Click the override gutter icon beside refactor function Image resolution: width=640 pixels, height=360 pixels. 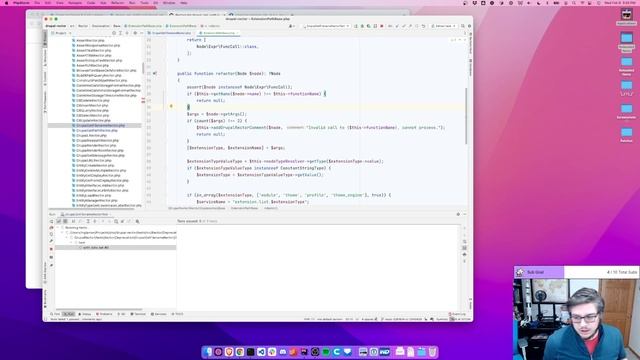click(x=155, y=73)
